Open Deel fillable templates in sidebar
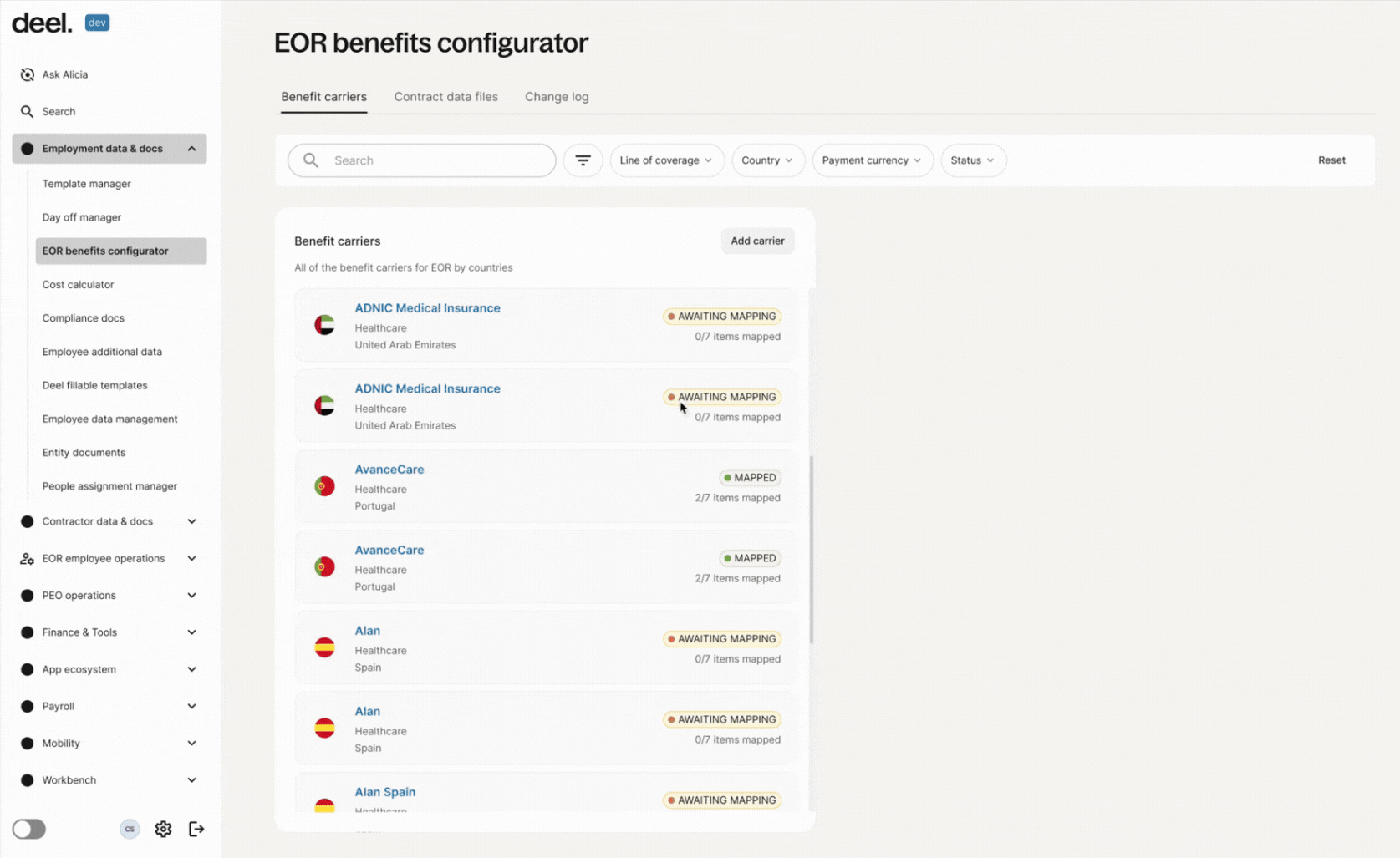This screenshot has width=1400, height=858. [x=94, y=385]
